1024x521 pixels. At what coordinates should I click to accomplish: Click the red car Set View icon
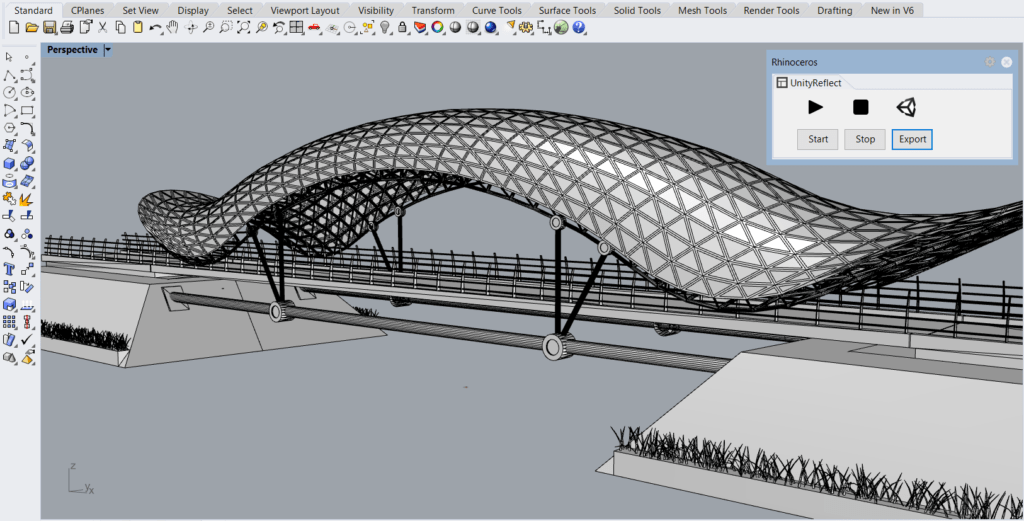click(x=315, y=27)
